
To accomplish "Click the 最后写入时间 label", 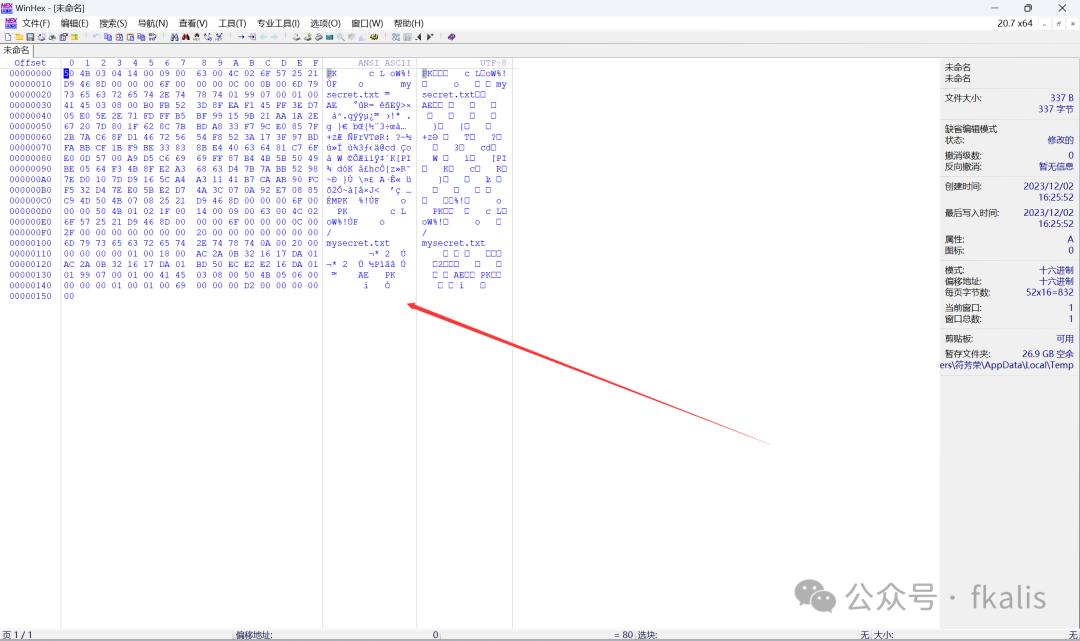I will 972,213.
